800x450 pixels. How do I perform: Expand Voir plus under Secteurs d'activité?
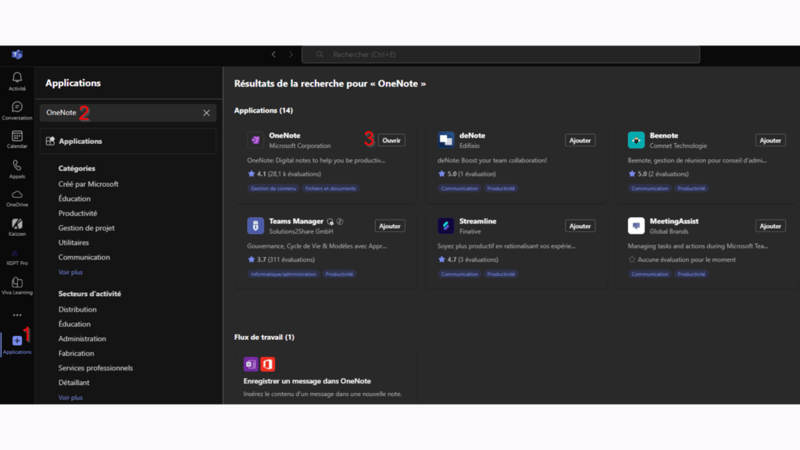pyautogui.click(x=70, y=397)
